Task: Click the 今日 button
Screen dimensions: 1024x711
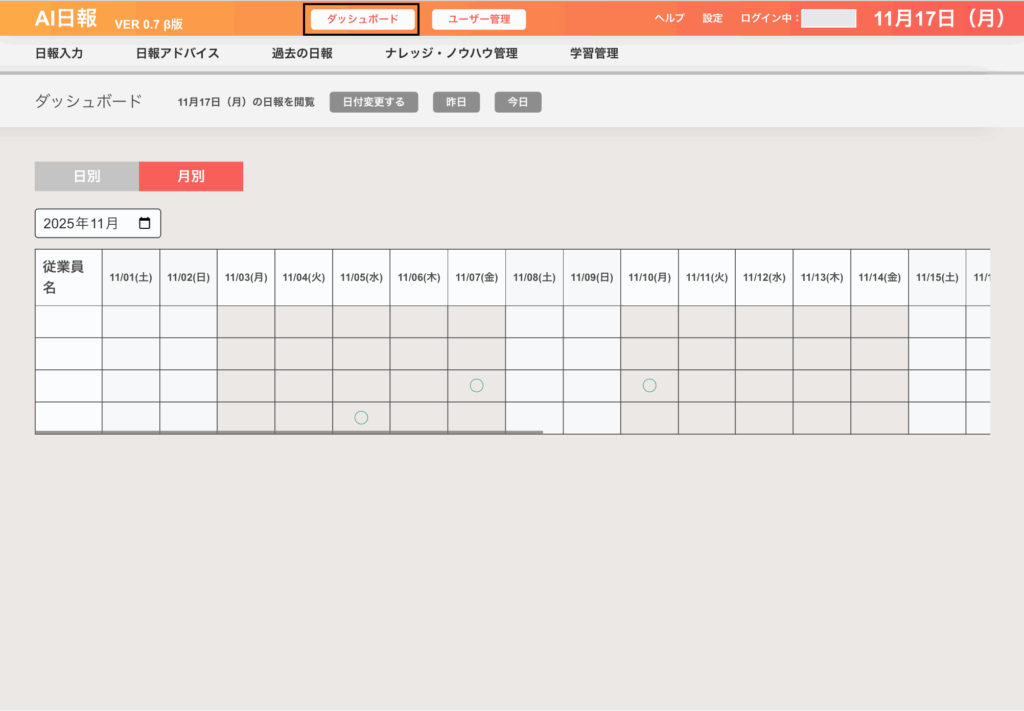Action: coord(518,102)
